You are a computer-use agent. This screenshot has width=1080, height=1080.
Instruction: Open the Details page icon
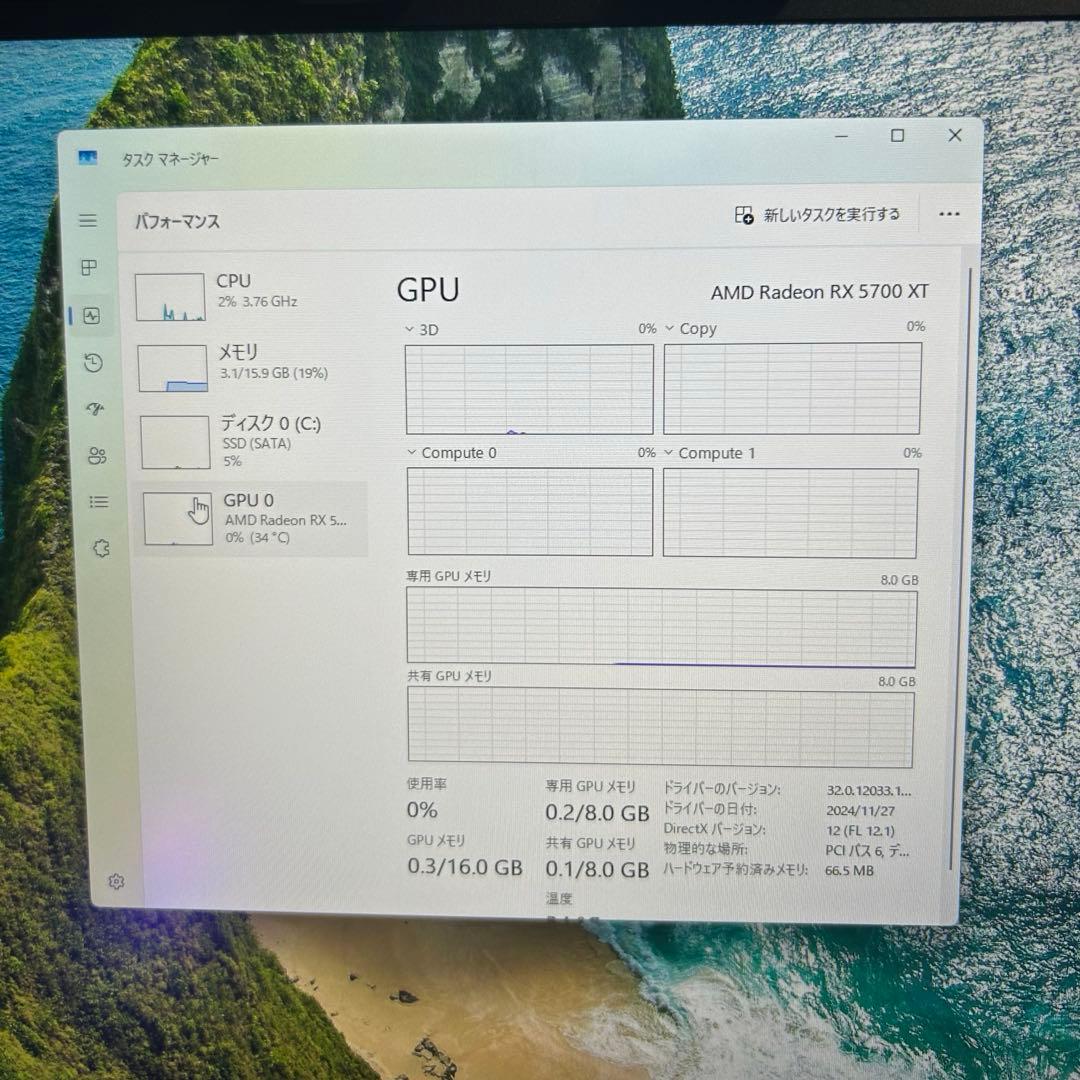coord(98,501)
